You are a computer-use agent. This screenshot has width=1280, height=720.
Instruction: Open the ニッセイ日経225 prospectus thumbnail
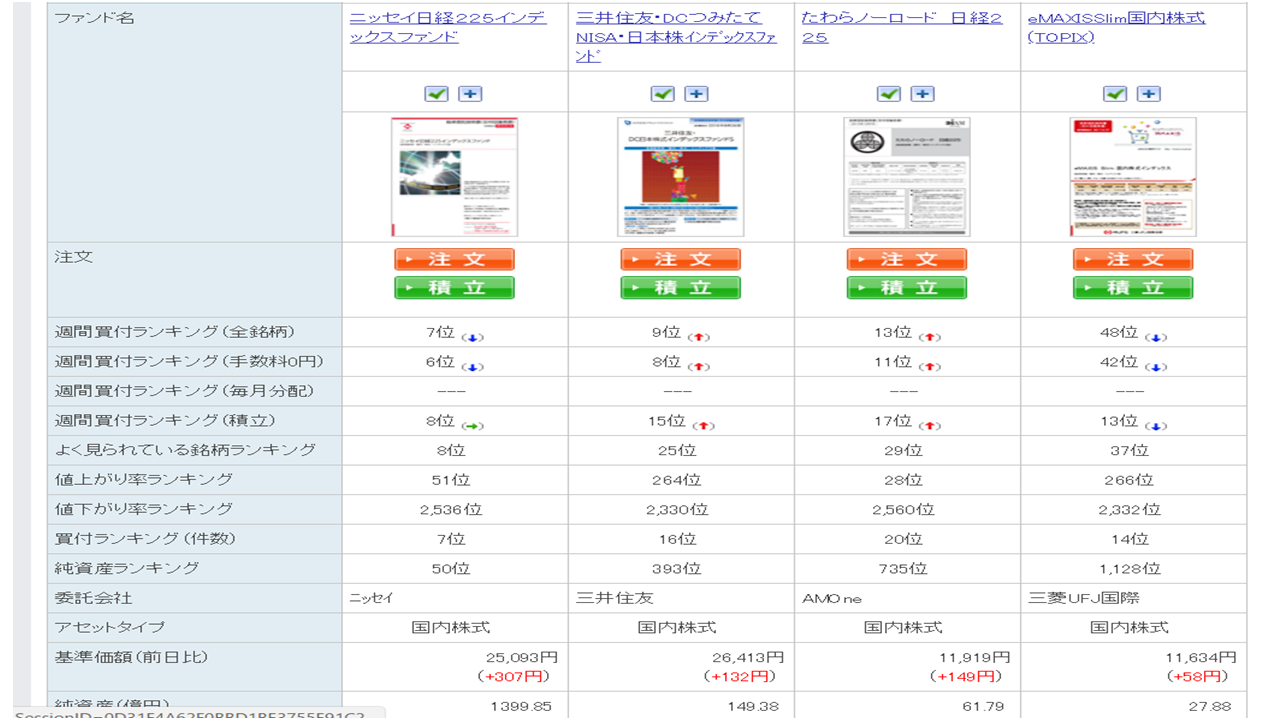pyautogui.click(x=454, y=176)
